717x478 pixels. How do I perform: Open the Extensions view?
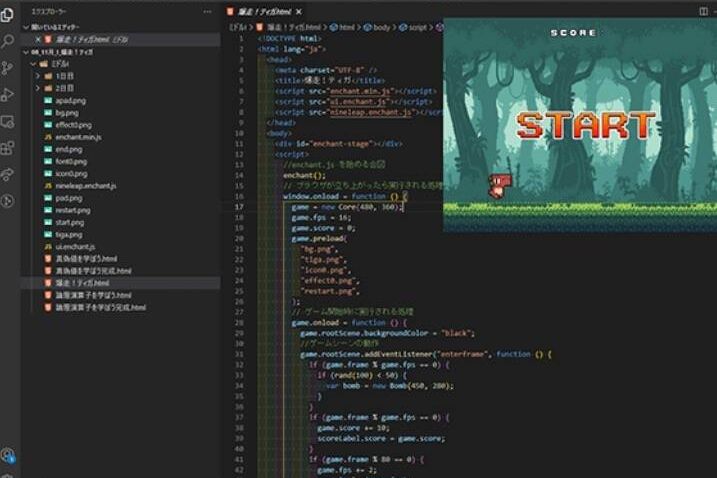[x=7, y=148]
